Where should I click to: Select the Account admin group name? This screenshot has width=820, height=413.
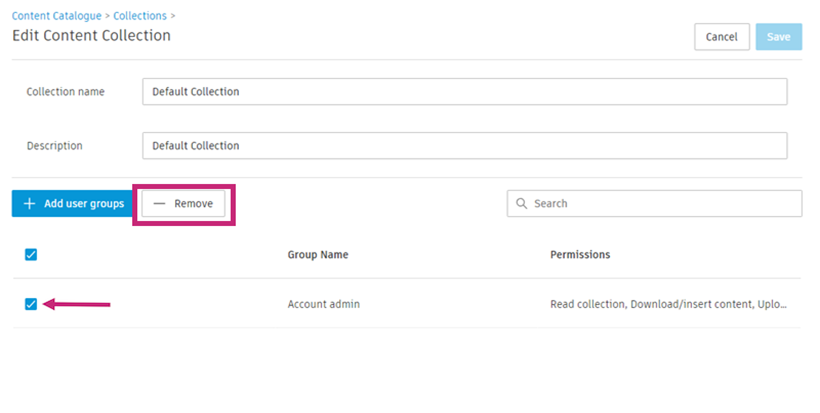tap(323, 304)
